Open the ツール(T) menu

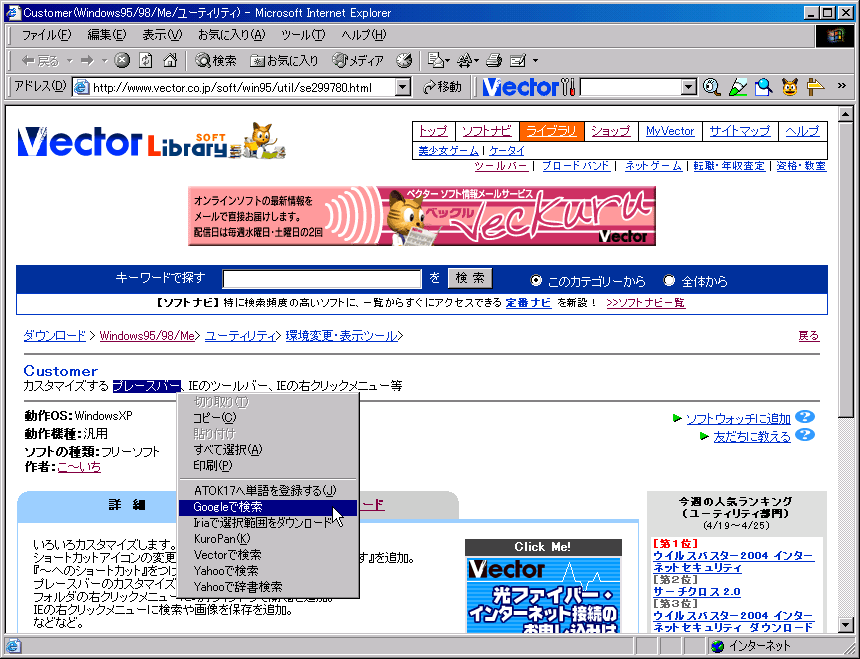(x=303, y=35)
